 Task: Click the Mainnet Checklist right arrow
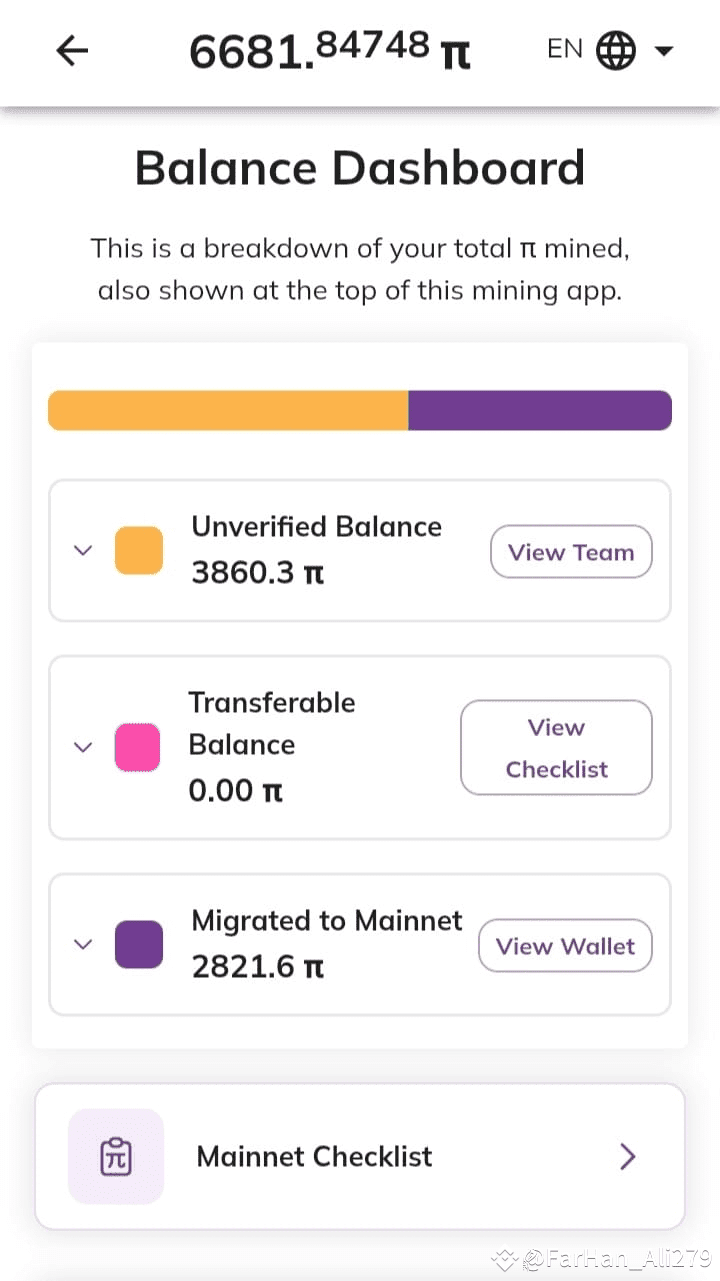[x=628, y=1157]
